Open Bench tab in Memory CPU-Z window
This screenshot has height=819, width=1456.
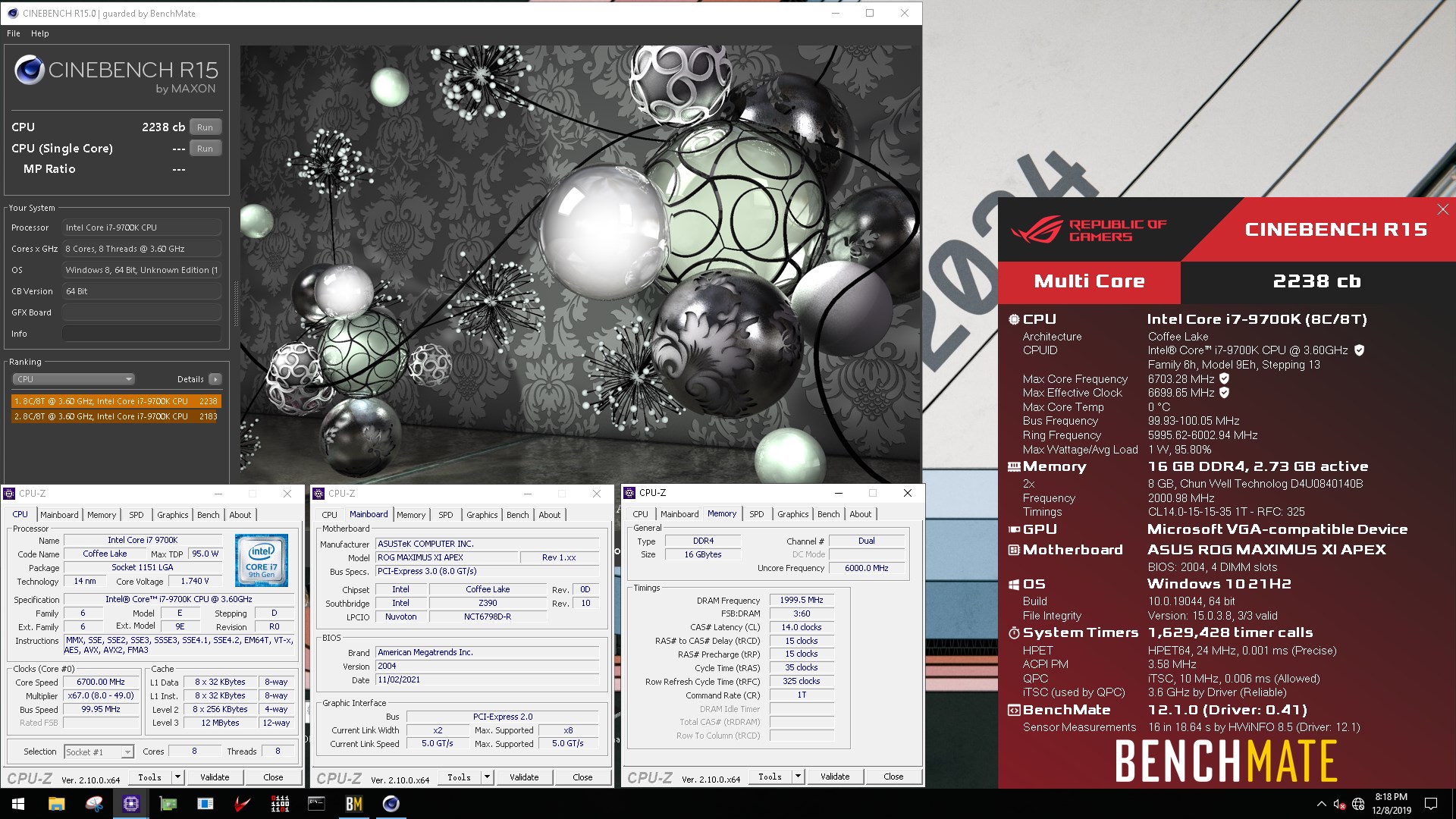point(829,514)
